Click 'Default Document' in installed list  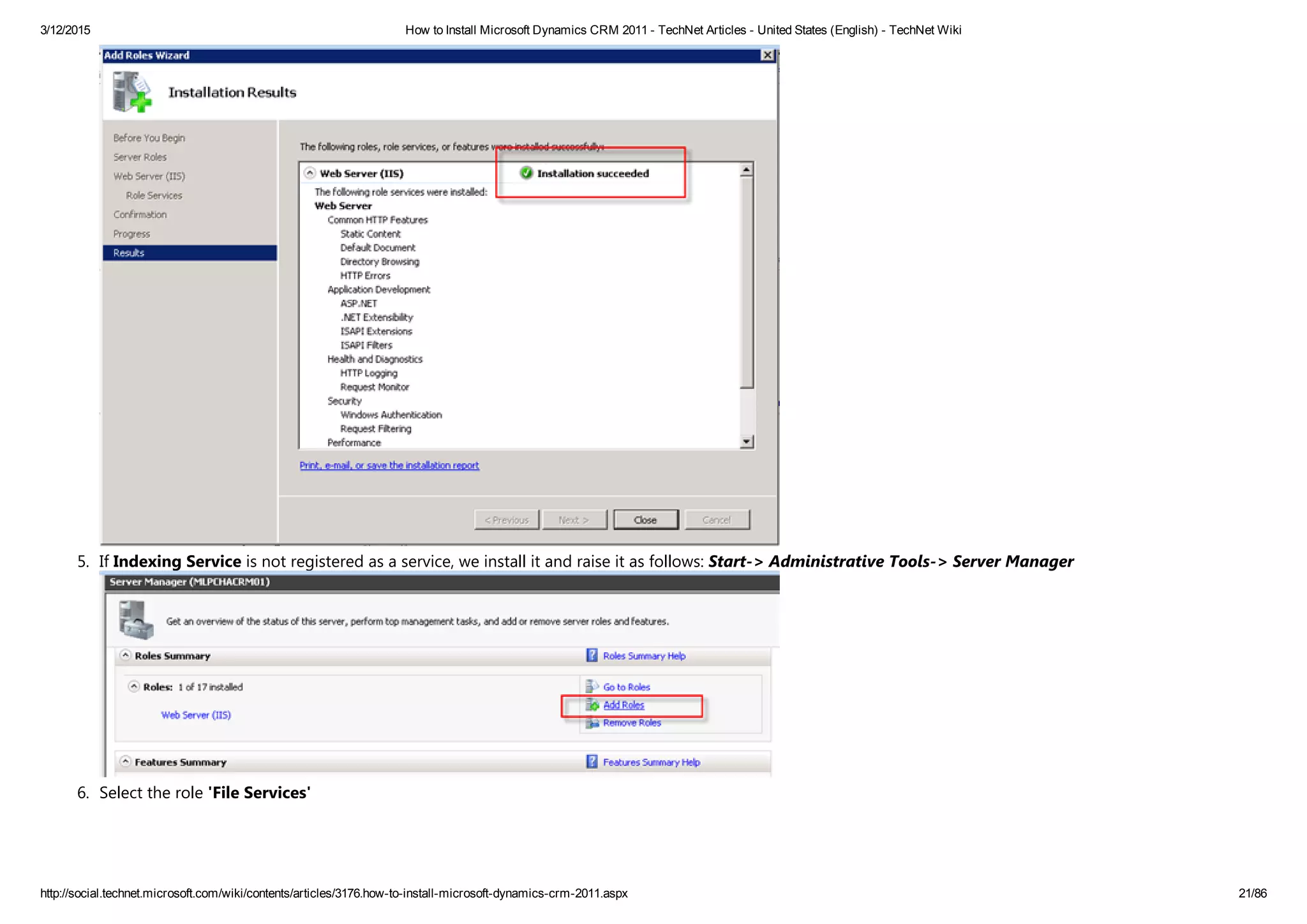(377, 248)
